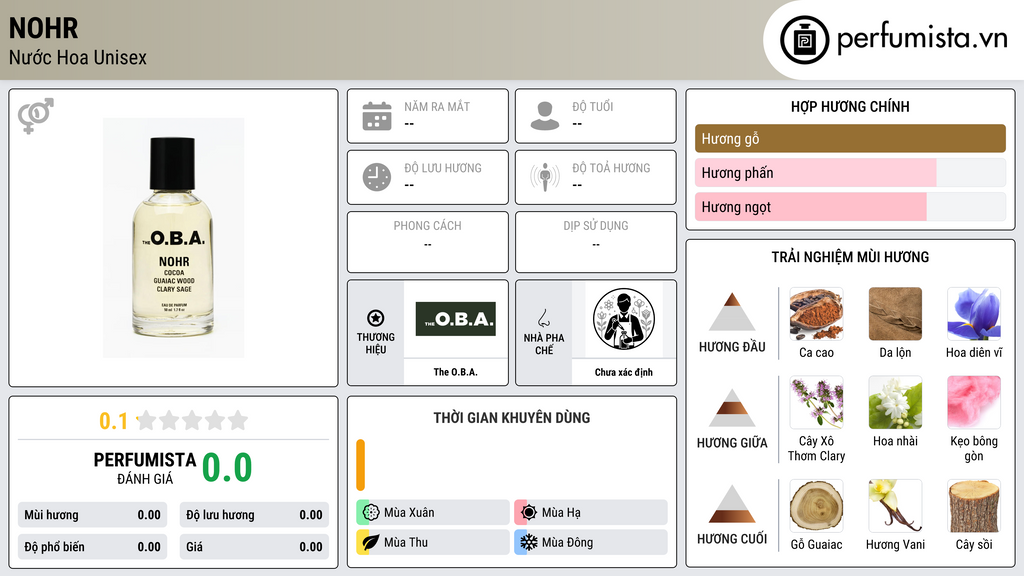Click the Hương ngọt accord bar
The width and height of the screenshot is (1024, 576).
coord(850,207)
